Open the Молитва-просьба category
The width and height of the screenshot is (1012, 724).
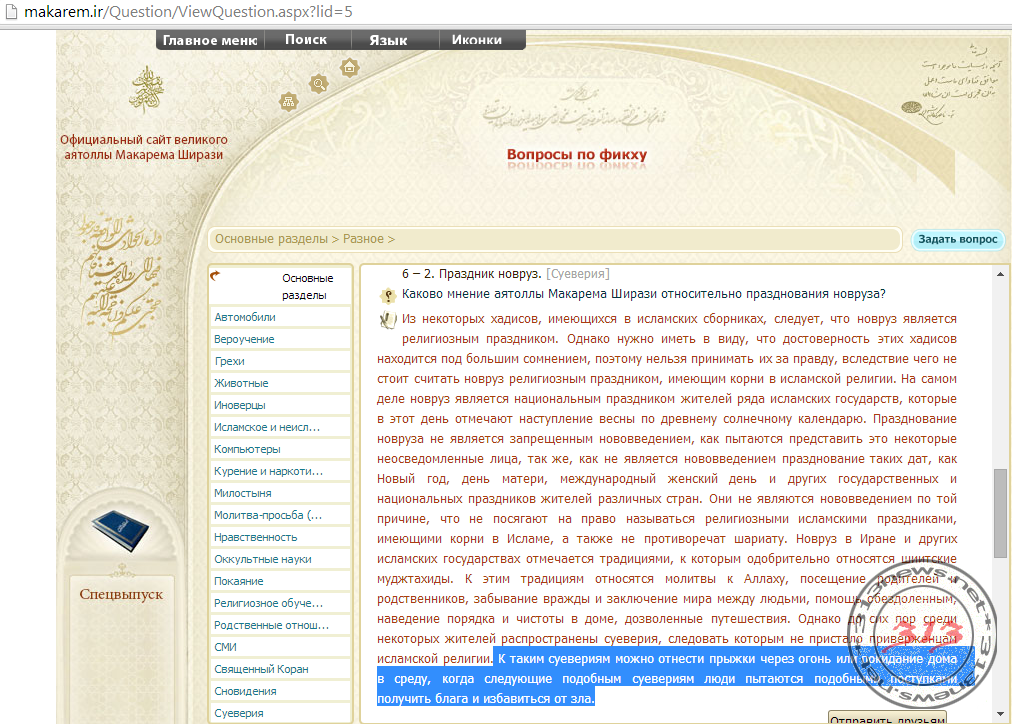[281, 515]
